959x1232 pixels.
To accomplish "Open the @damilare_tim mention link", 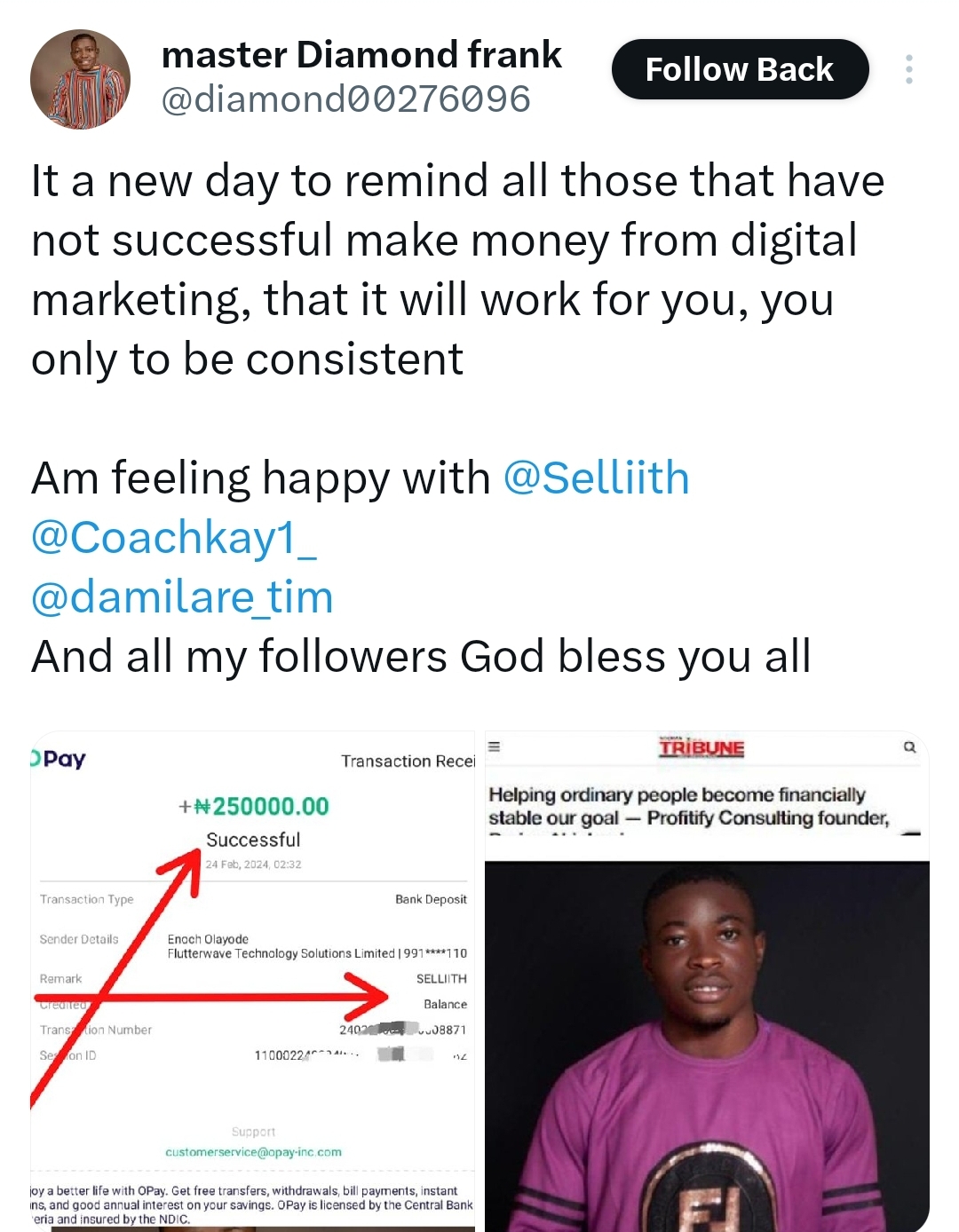I will tap(182, 597).
